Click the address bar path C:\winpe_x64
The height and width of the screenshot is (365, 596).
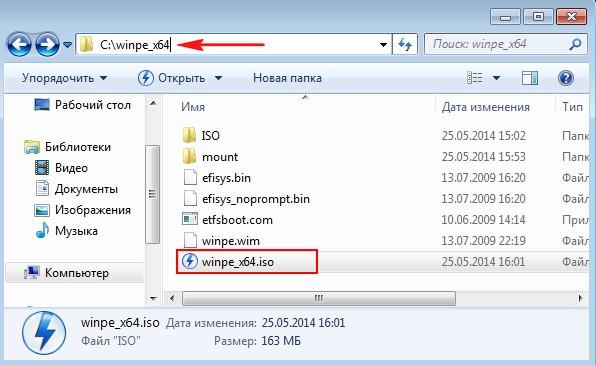(135, 45)
